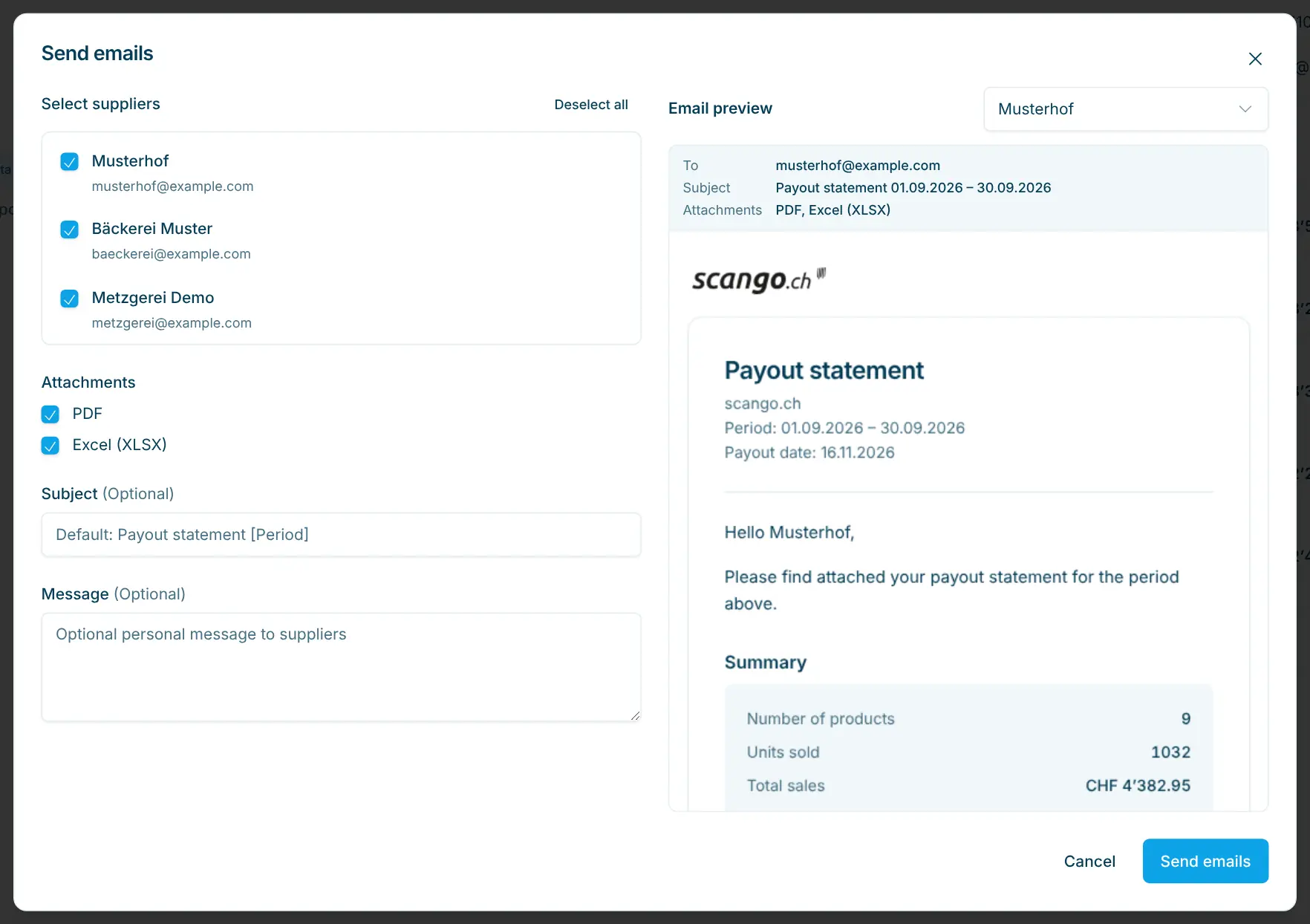Uncheck the Musterhof supplier checkbox
This screenshot has width=1310, height=924.
coord(69,161)
